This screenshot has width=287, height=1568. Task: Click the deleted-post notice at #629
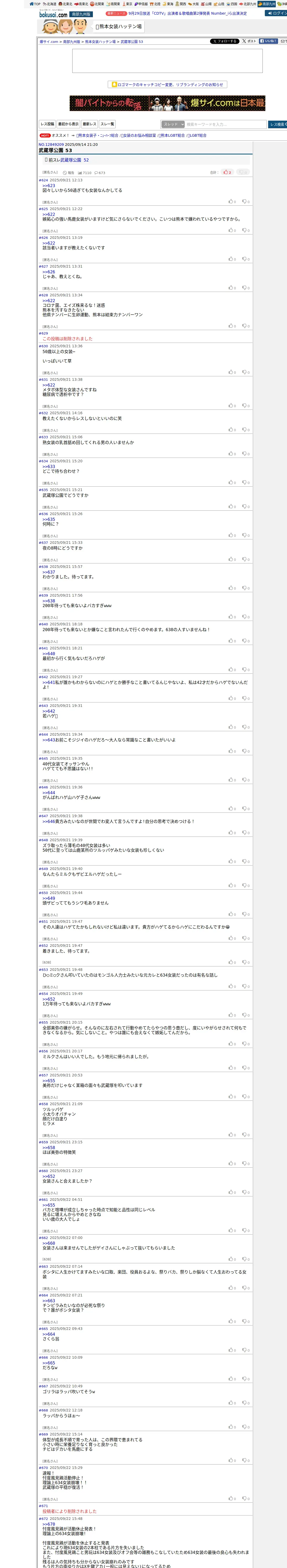click(x=68, y=339)
